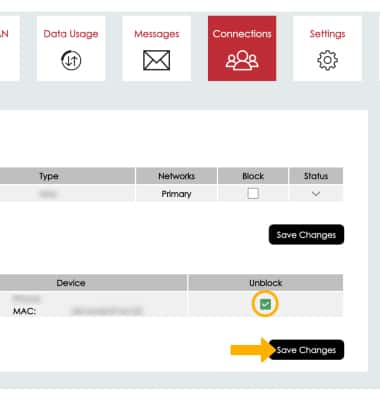Click the Type column header

pos(49,176)
